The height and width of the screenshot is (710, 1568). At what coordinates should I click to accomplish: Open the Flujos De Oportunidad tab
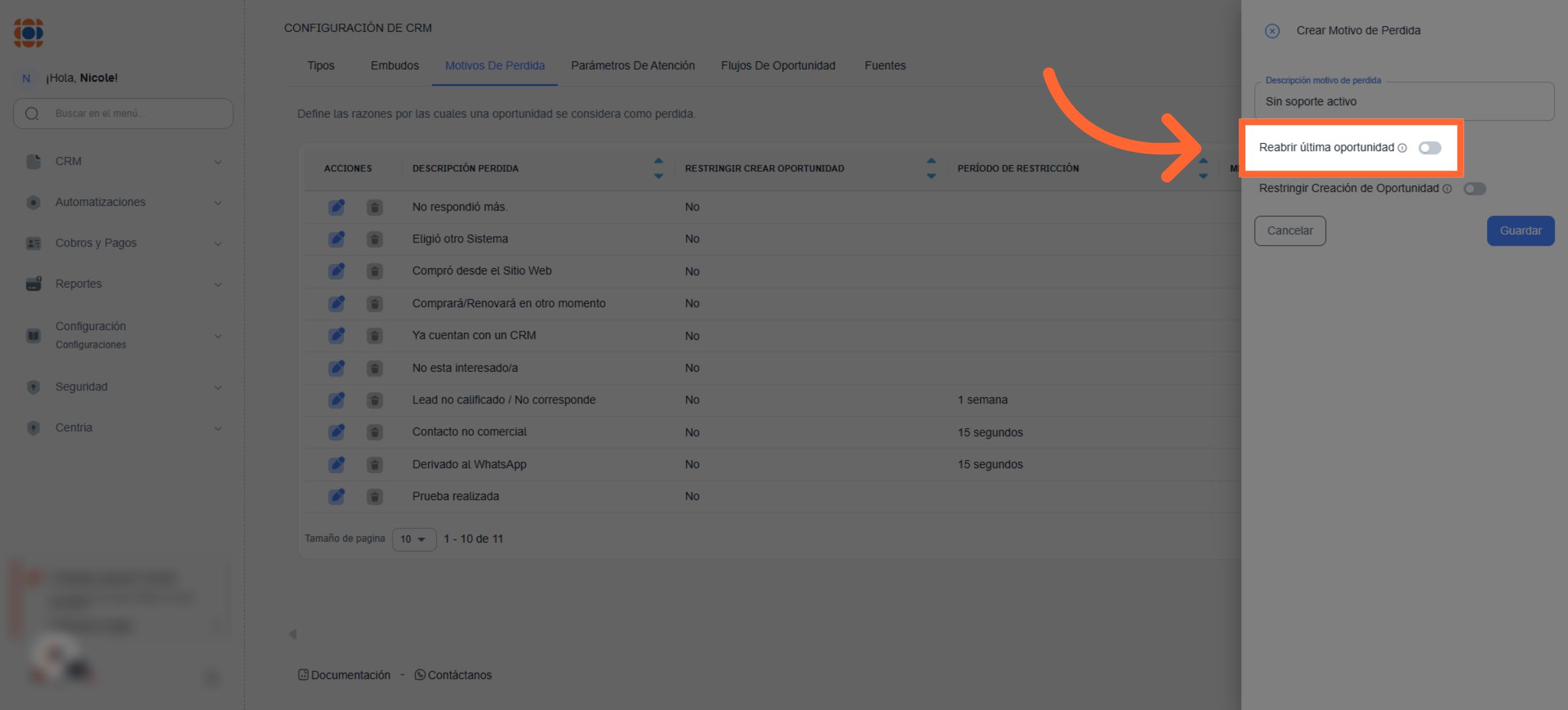tap(777, 65)
